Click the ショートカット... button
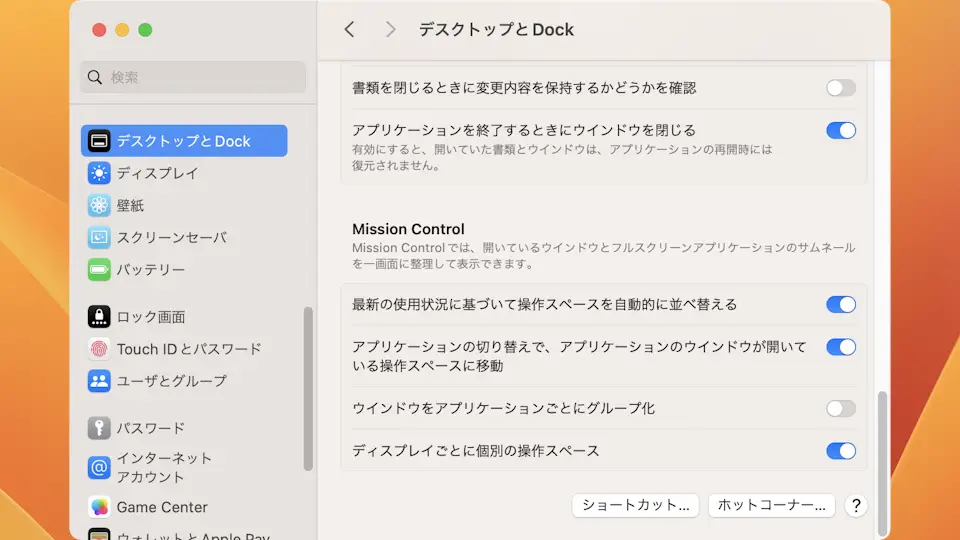This screenshot has height=540, width=960. pos(635,505)
